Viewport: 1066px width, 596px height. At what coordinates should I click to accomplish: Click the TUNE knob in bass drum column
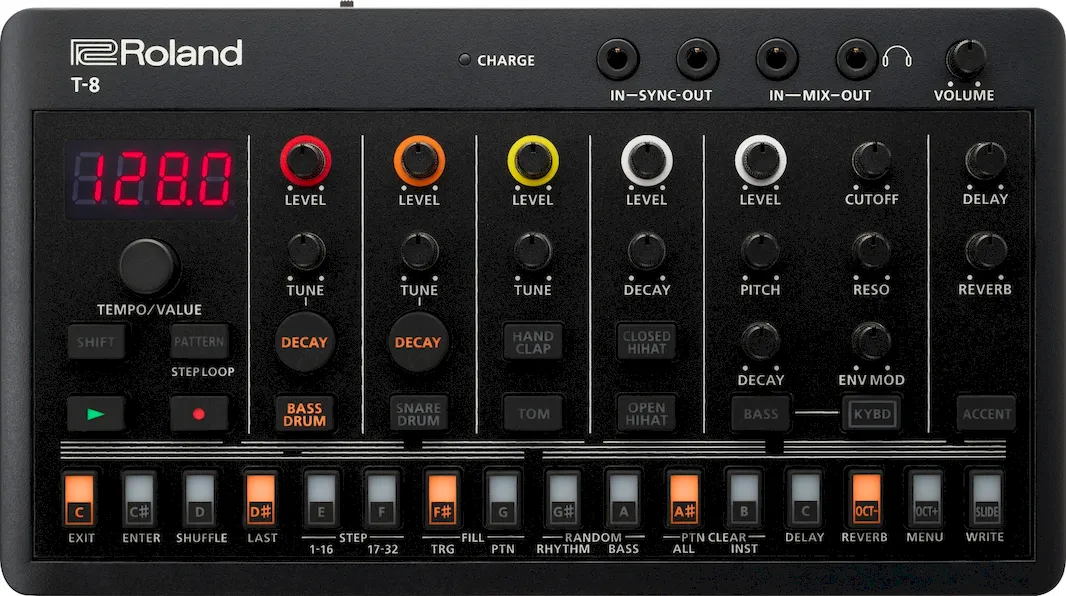pyautogui.click(x=306, y=251)
